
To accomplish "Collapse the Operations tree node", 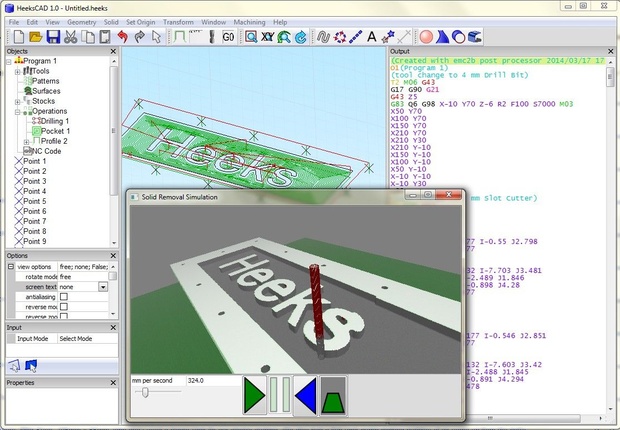I will click(17, 112).
